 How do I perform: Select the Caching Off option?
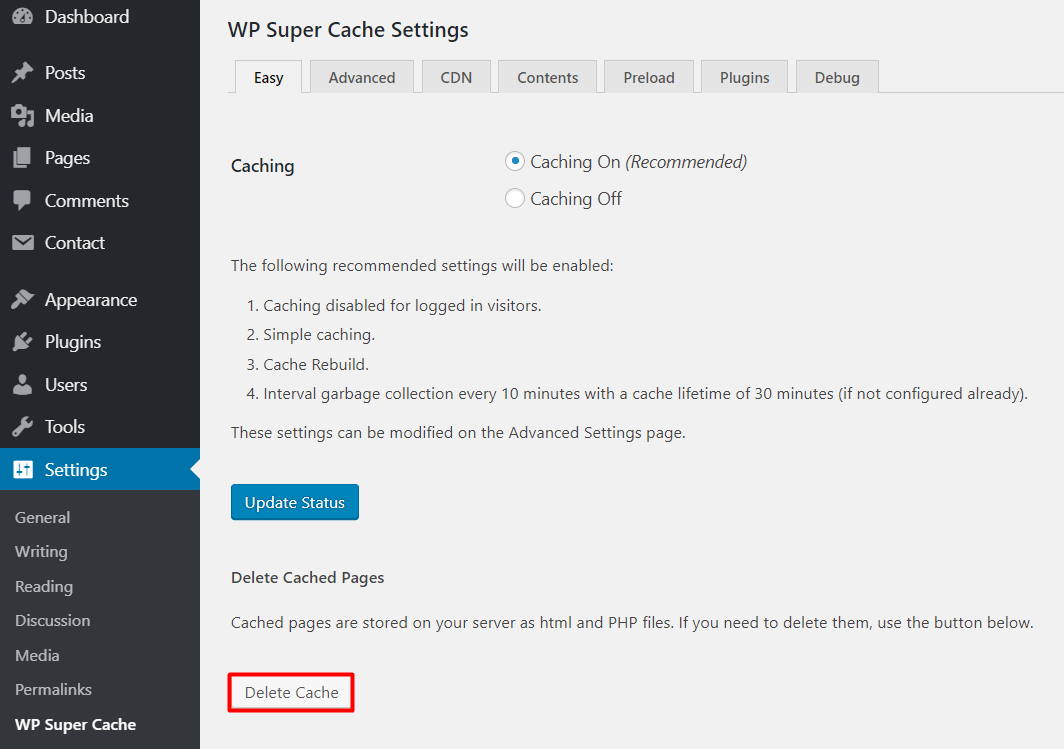[514, 197]
